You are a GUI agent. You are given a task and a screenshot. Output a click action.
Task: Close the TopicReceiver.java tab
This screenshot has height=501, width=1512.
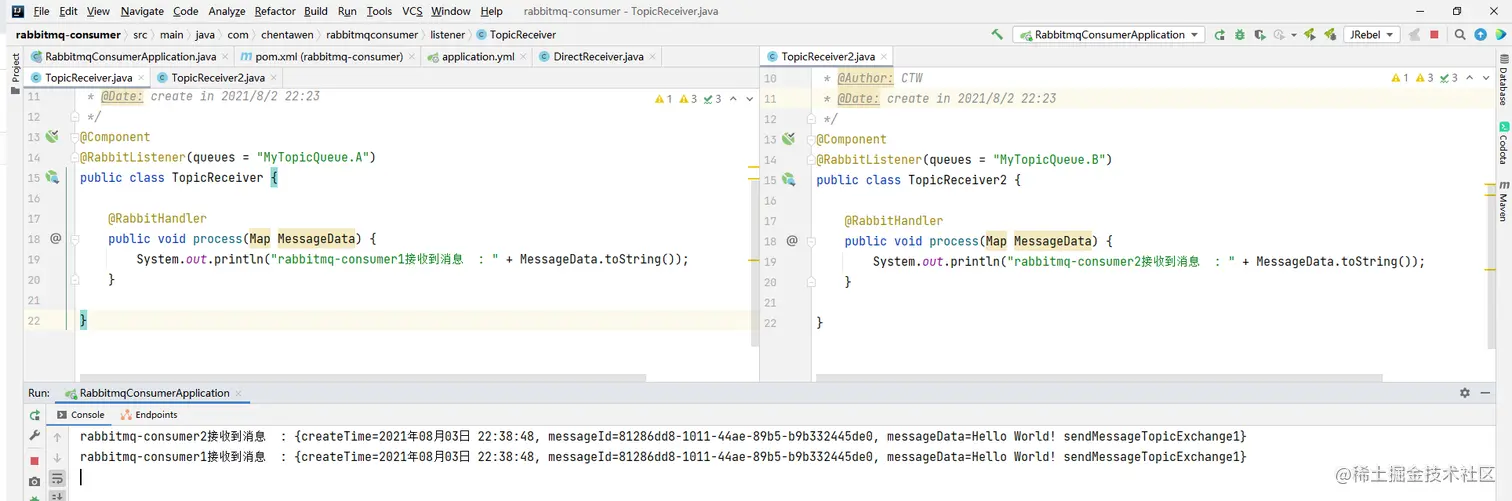click(140, 77)
